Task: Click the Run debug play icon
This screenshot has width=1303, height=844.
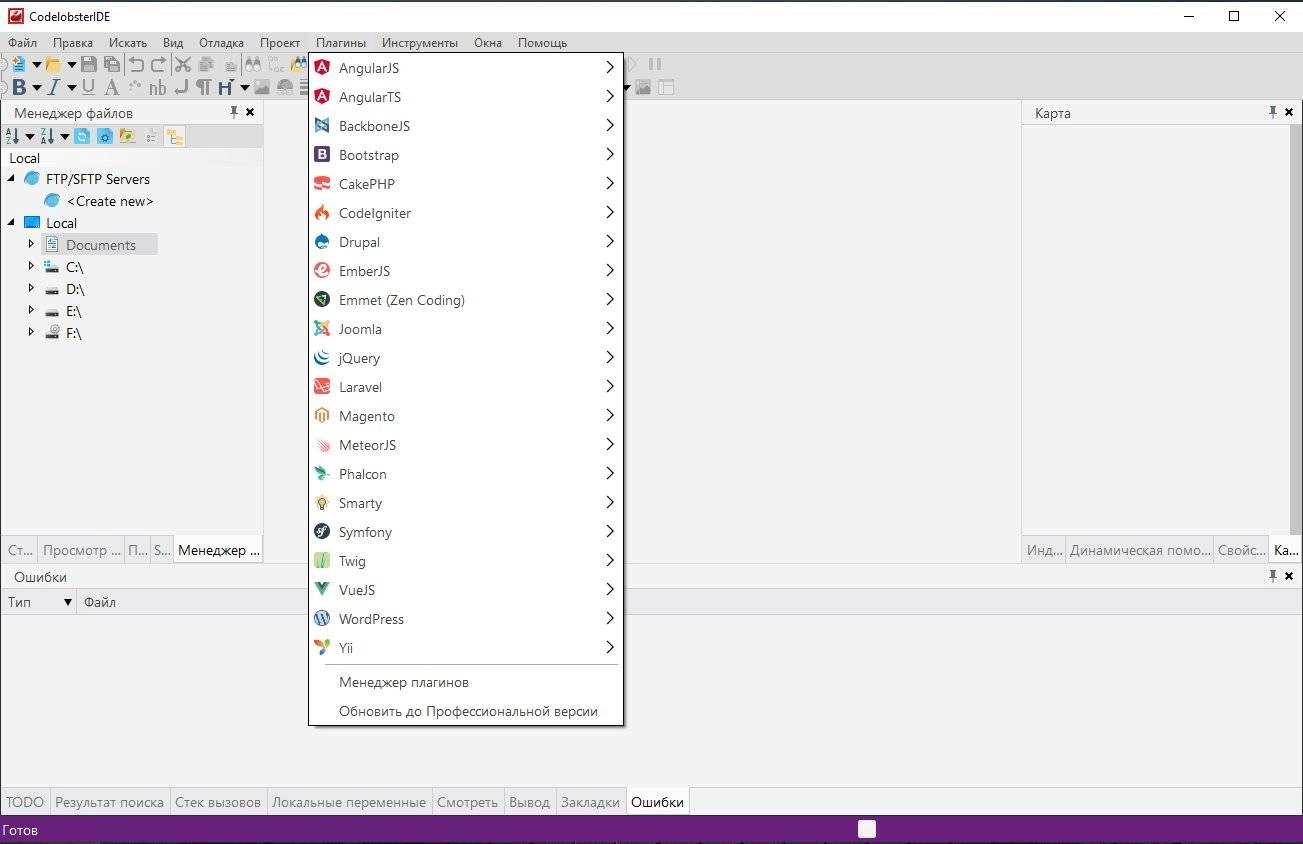Action: tap(632, 64)
